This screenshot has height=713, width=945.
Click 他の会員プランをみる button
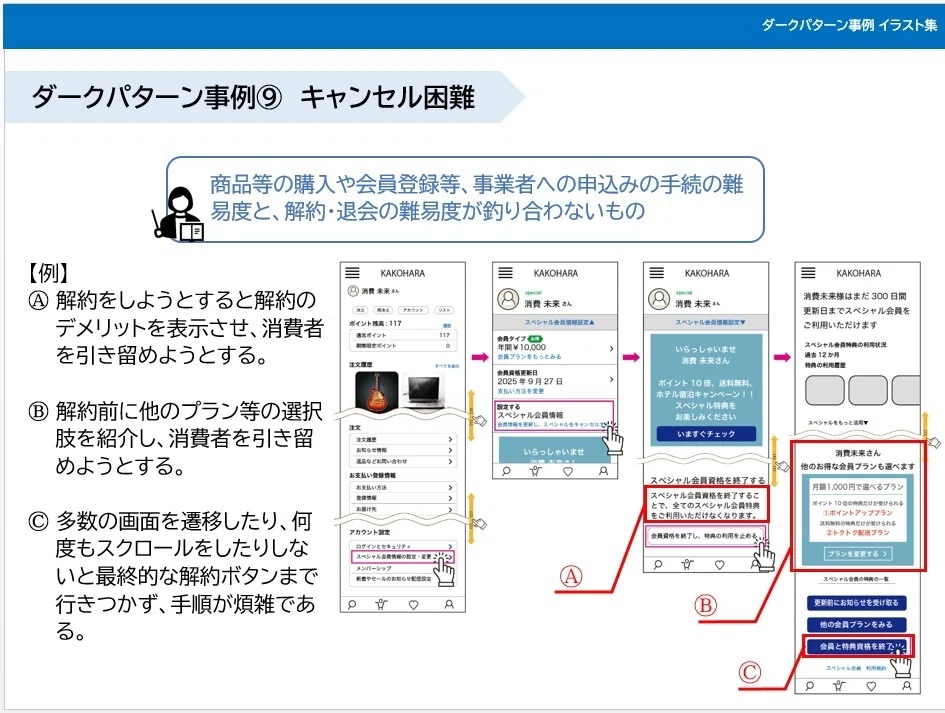(x=856, y=624)
